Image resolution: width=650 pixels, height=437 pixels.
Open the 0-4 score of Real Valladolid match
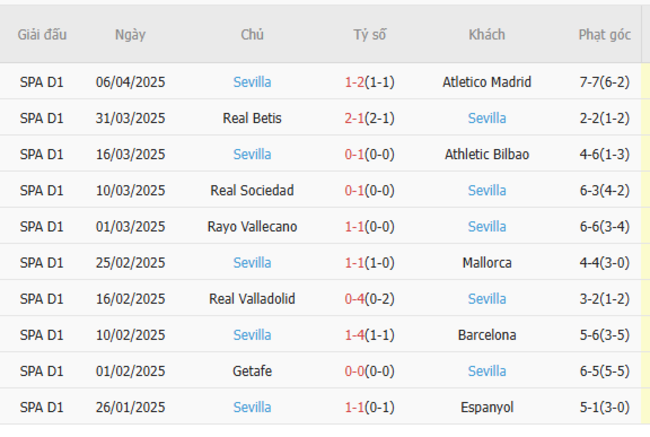pos(355,298)
